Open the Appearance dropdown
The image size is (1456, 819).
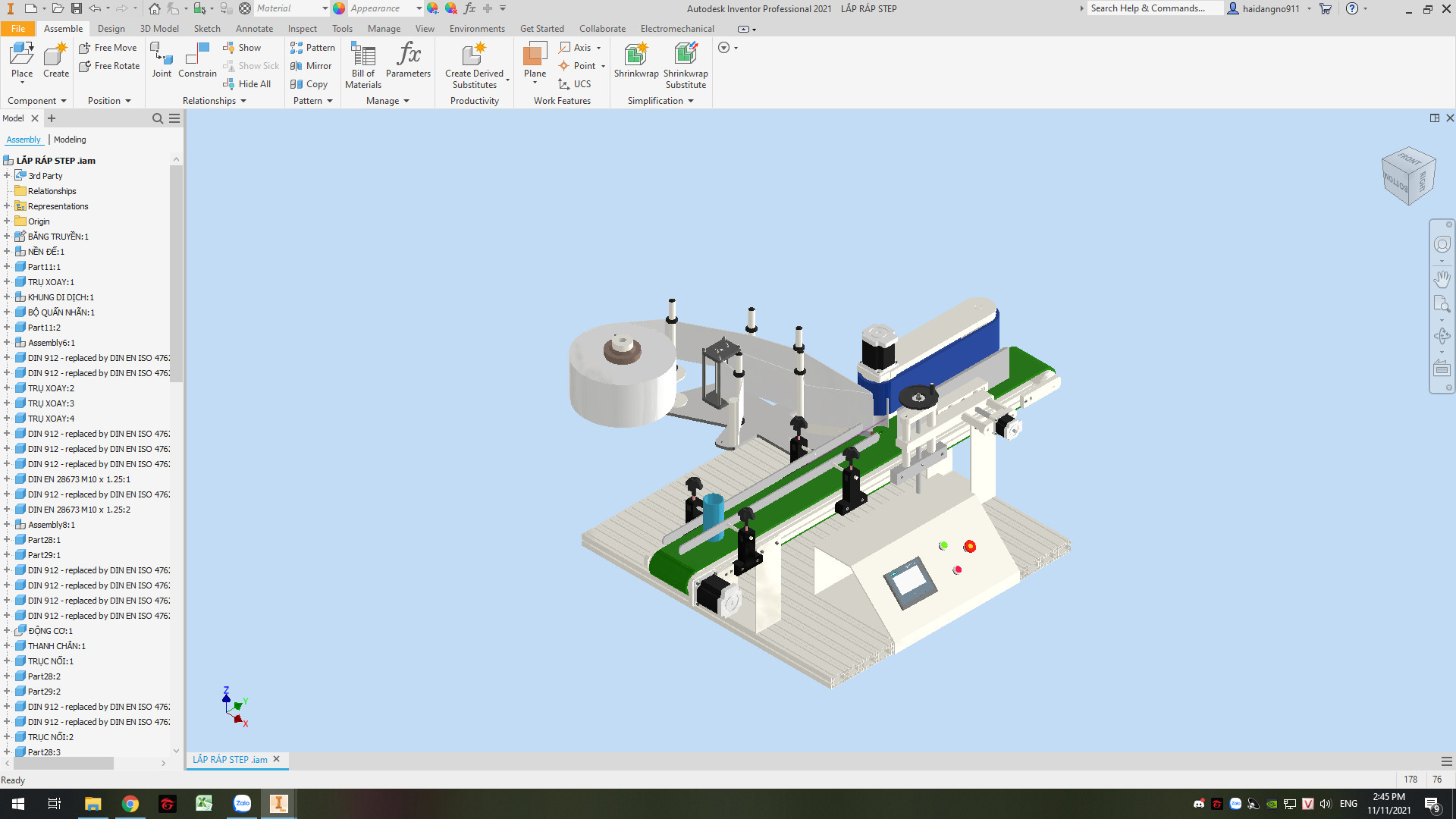point(419,8)
